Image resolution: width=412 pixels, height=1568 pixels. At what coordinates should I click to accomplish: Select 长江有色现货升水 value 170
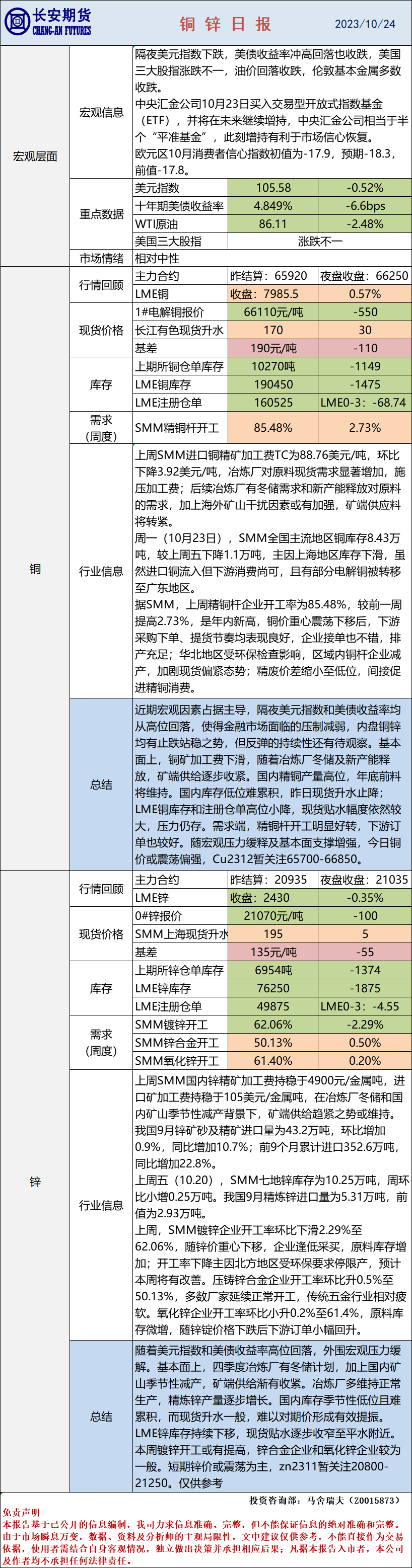coord(273,330)
